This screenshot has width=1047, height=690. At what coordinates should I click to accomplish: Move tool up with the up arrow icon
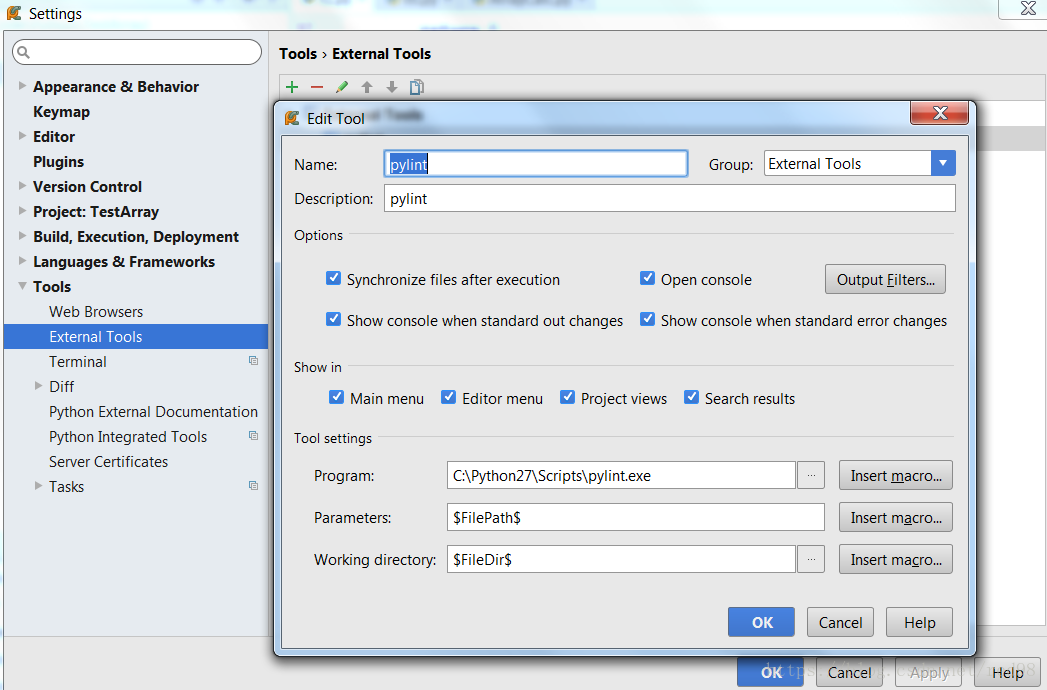click(367, 88)
